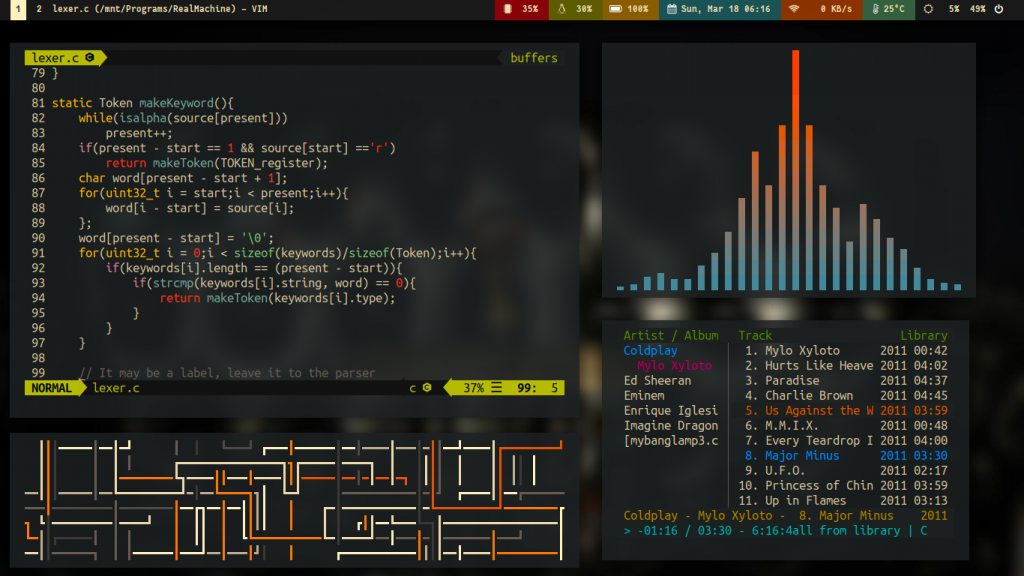Expand the Coldplay artist in library
This screenshot has width=1024, height=576.
(650, 351)
